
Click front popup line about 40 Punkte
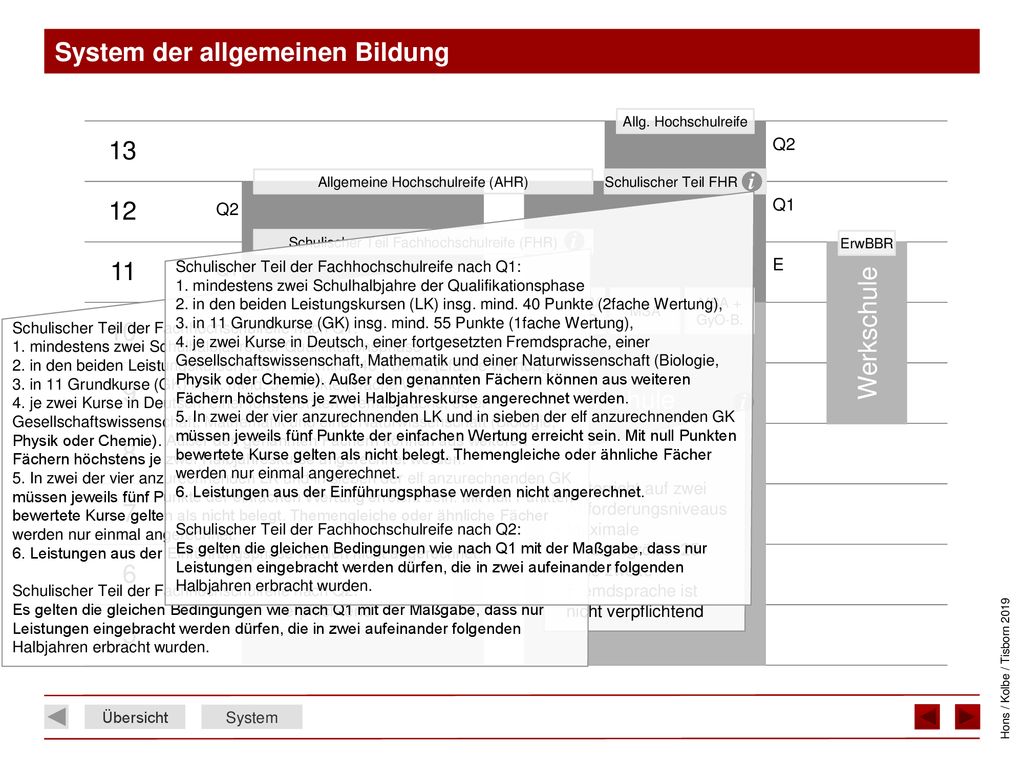click(x=449, y=304)
